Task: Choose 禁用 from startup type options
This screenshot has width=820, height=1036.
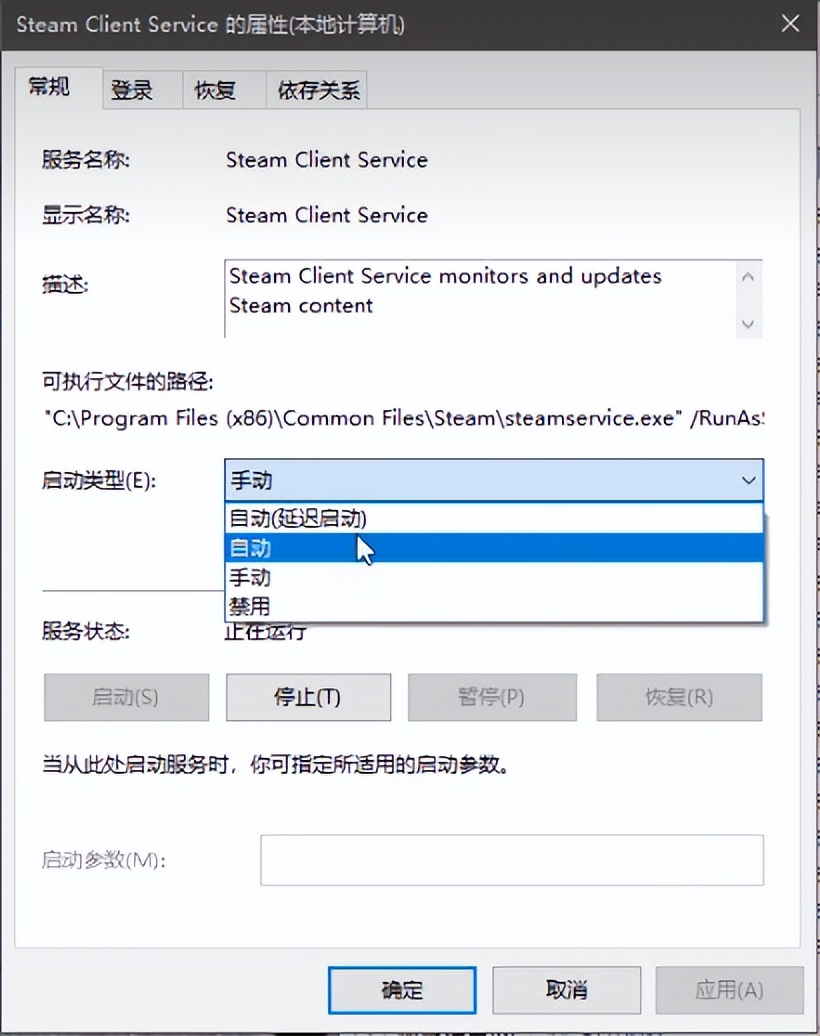Action: [x=494, y=606]
